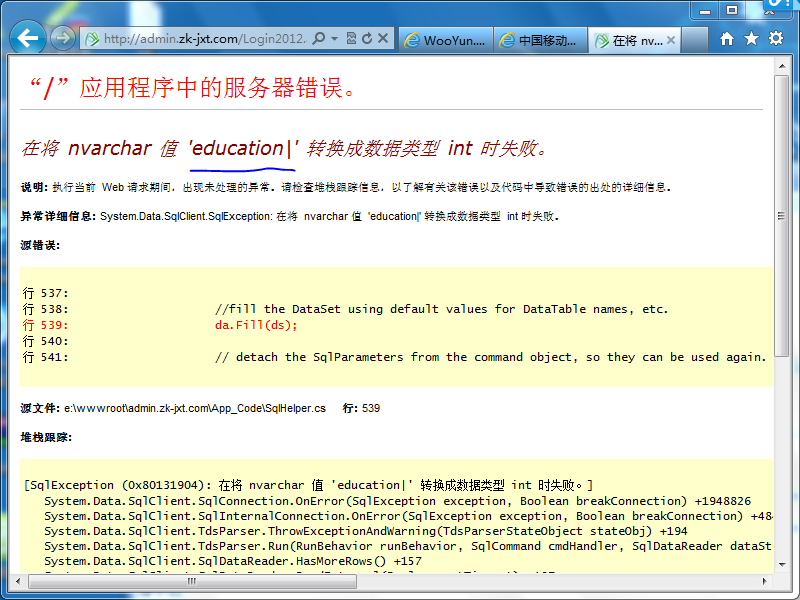
Task: Toggle the Compatibility View icon
Action: click(351, 38)
